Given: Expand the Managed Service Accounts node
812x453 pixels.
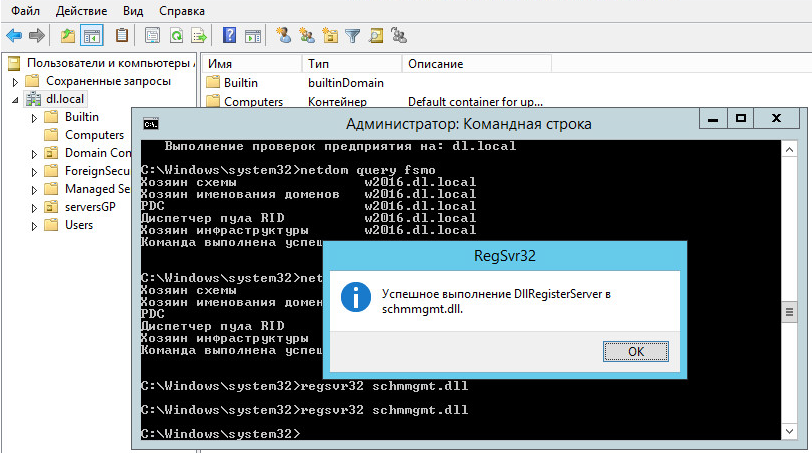Looking at the screenshot, I should [34, 190].
